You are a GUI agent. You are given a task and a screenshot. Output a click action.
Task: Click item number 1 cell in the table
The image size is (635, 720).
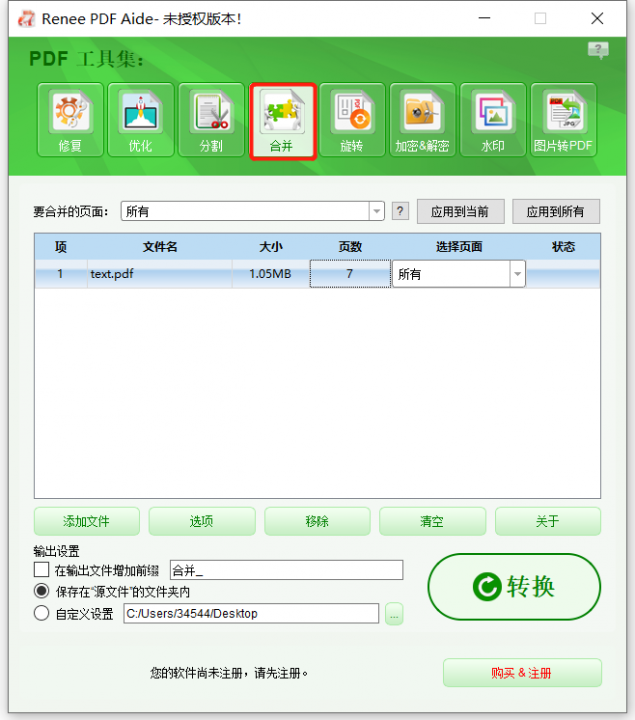61,274
